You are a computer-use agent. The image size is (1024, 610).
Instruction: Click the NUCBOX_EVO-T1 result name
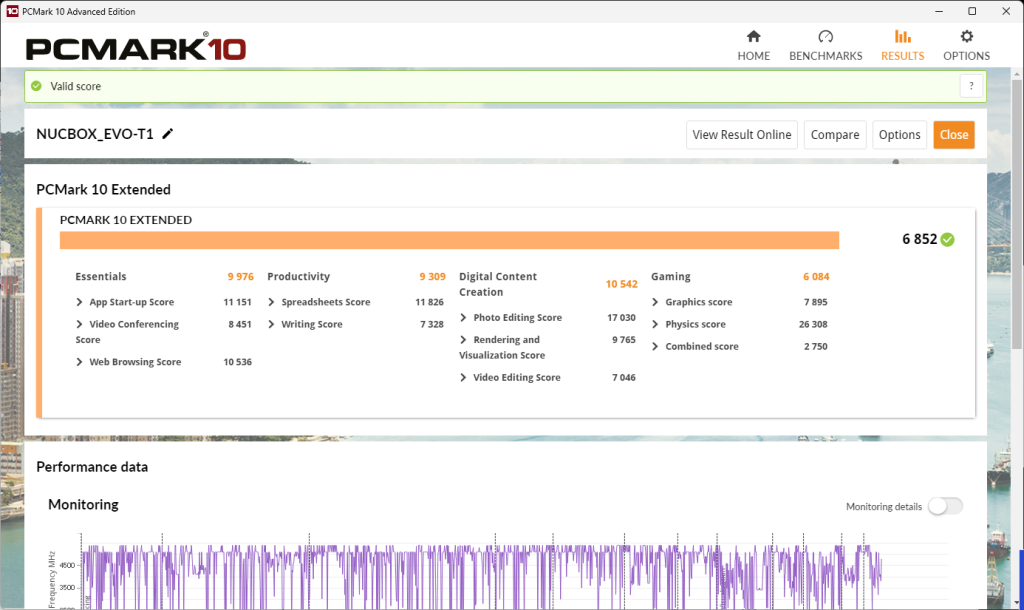click(95, 134)
